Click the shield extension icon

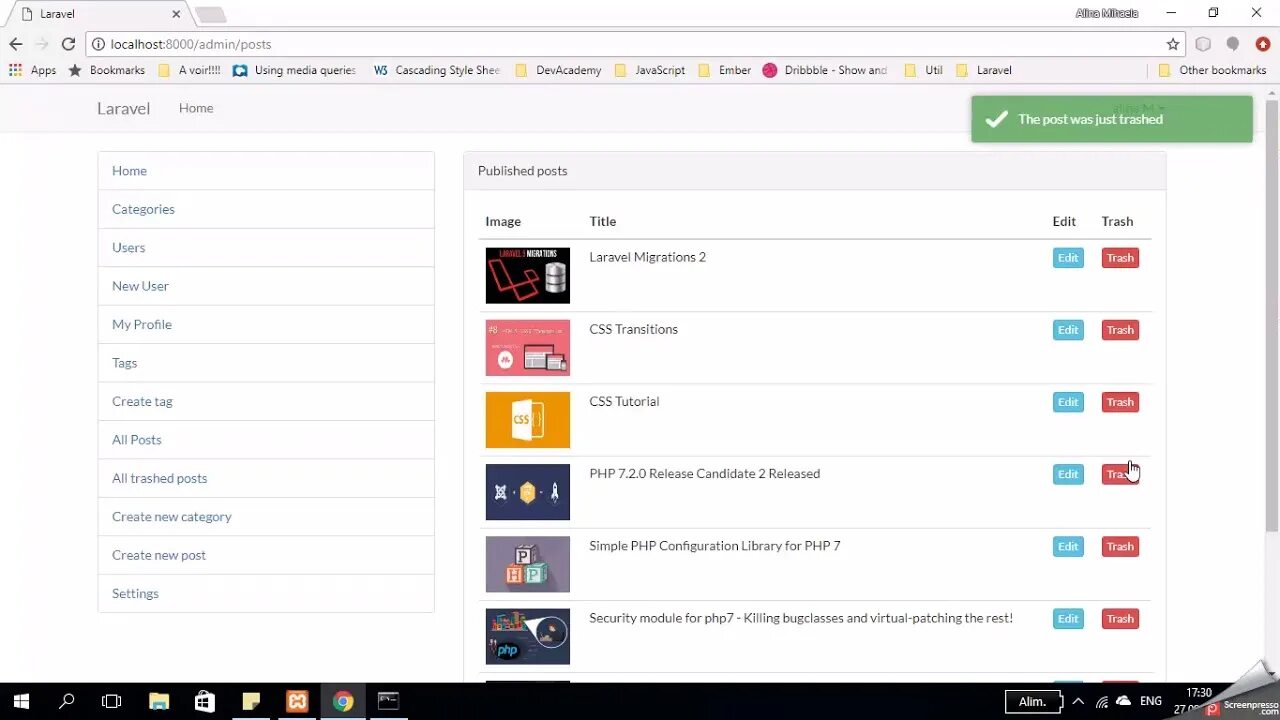click(1203, 44)
